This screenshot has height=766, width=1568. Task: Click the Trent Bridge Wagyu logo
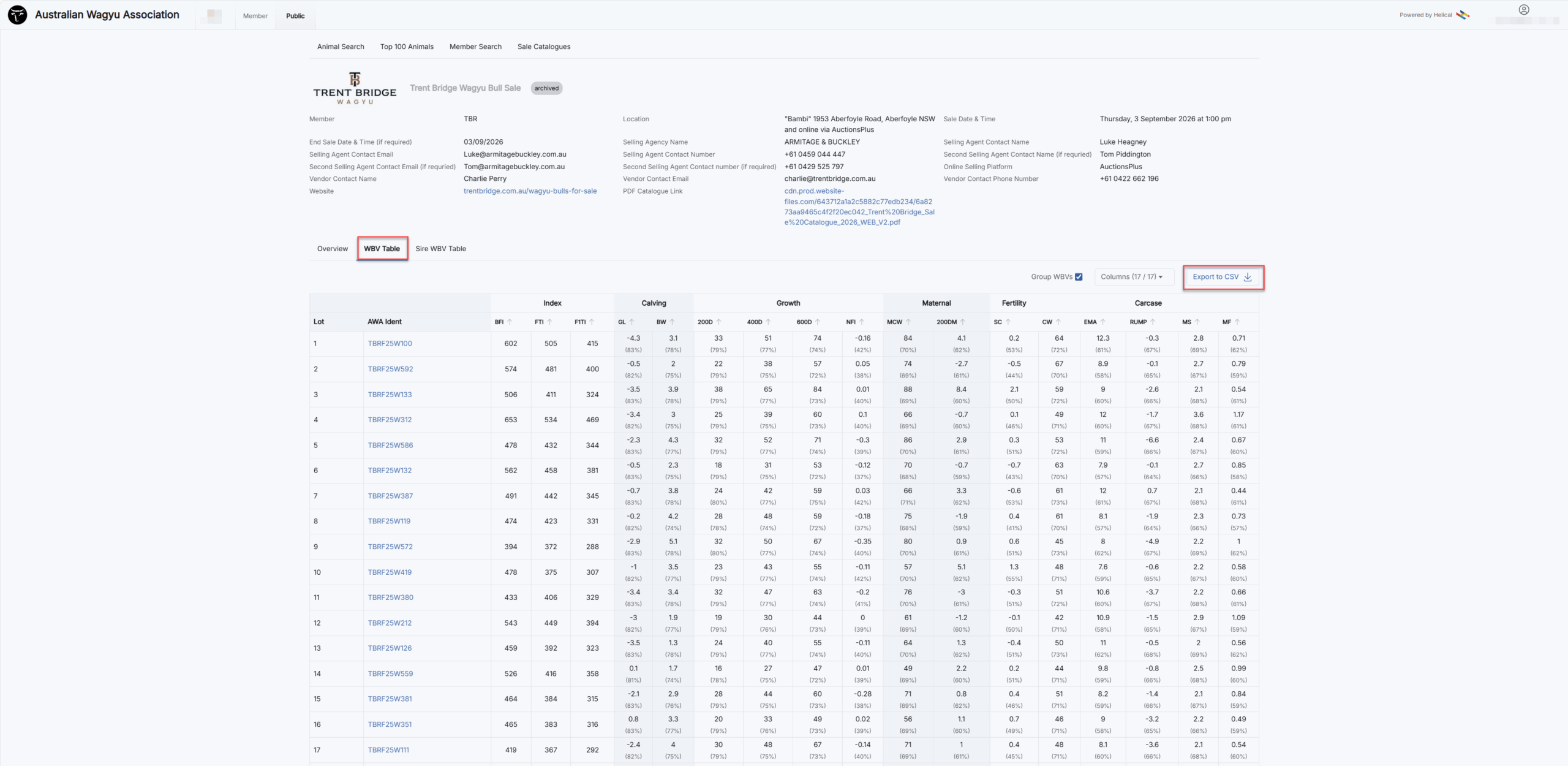click(x=355, y=88)
